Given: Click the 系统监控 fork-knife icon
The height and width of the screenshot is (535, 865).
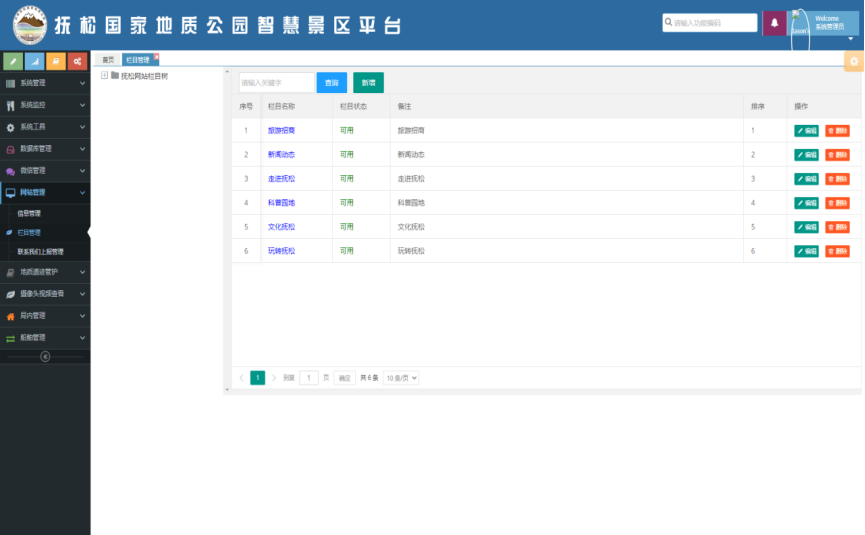Looking at the screenshot, I should click(x=10, y=105).
